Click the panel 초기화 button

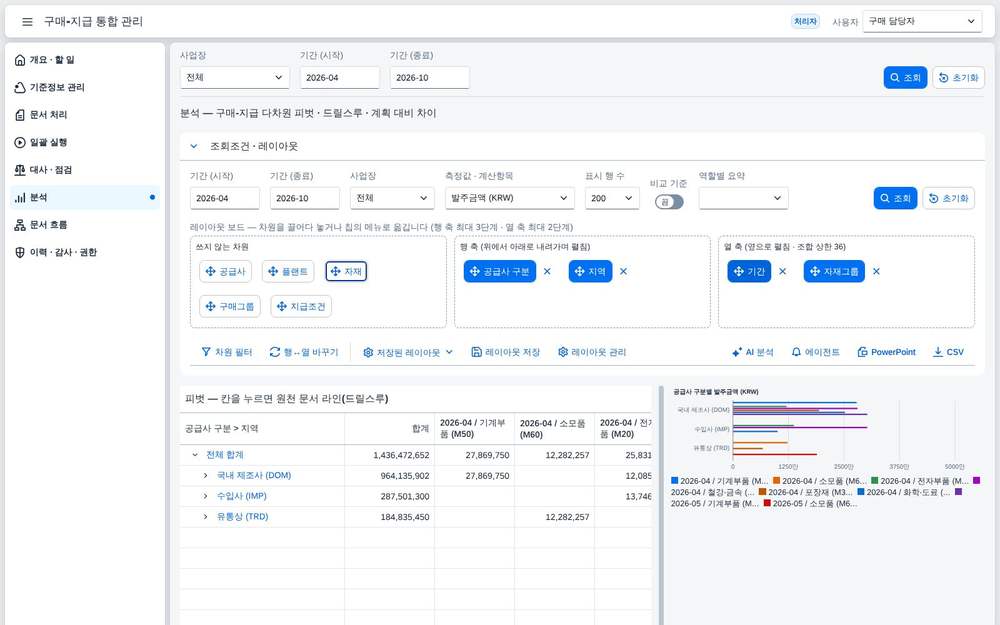[948, 198]
